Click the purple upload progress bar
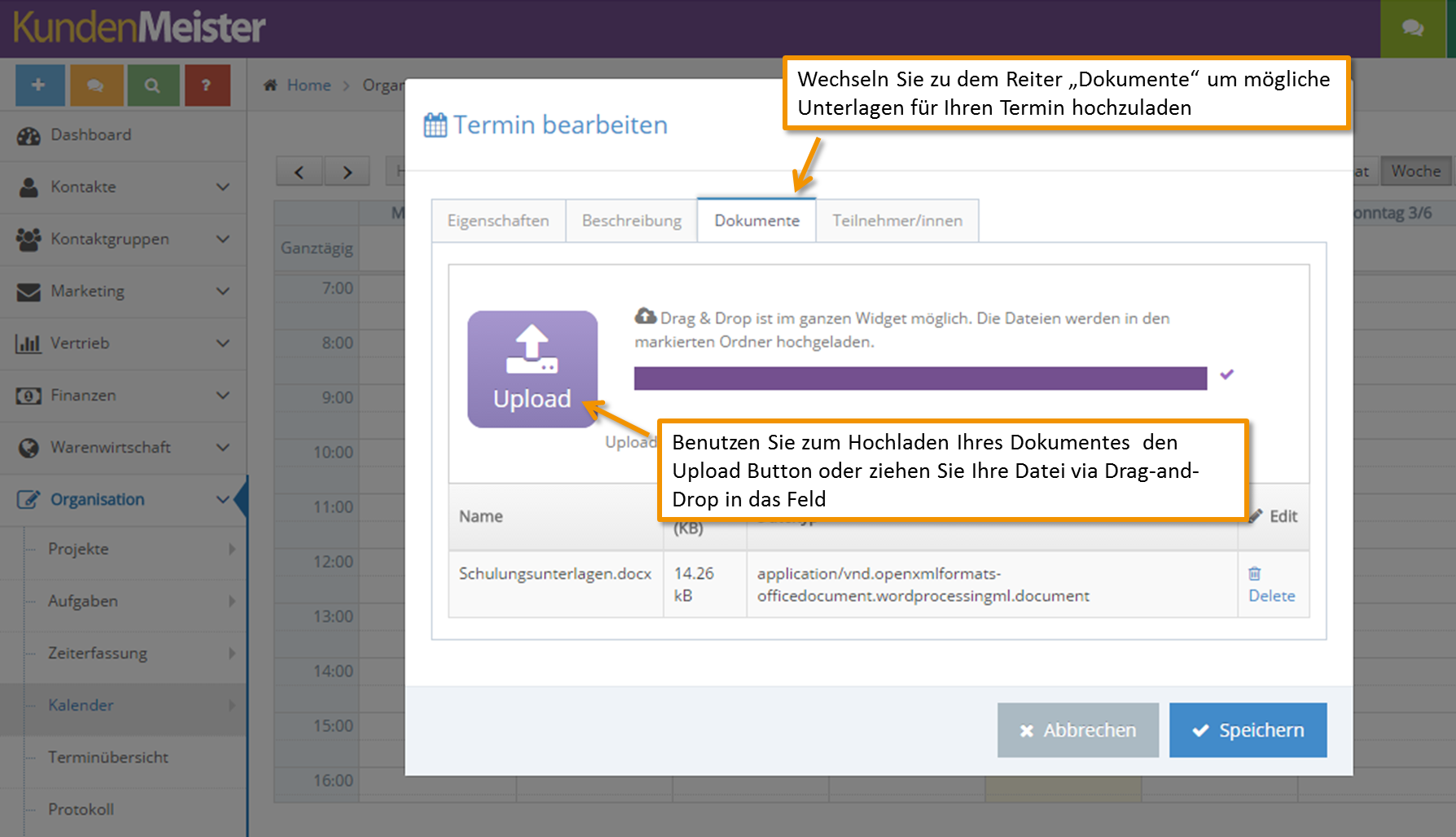The width and height of the screenshot is (1456, 837). [x=920, y=378]
